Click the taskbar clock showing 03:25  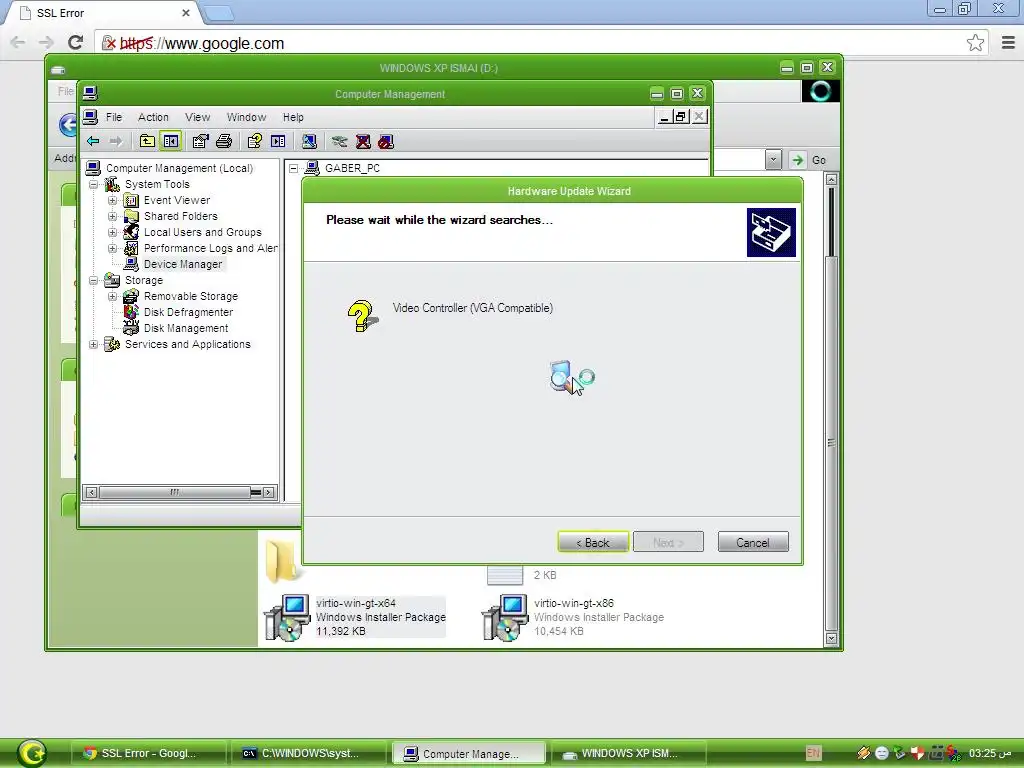pyautogui.click(x=990, y=753)
